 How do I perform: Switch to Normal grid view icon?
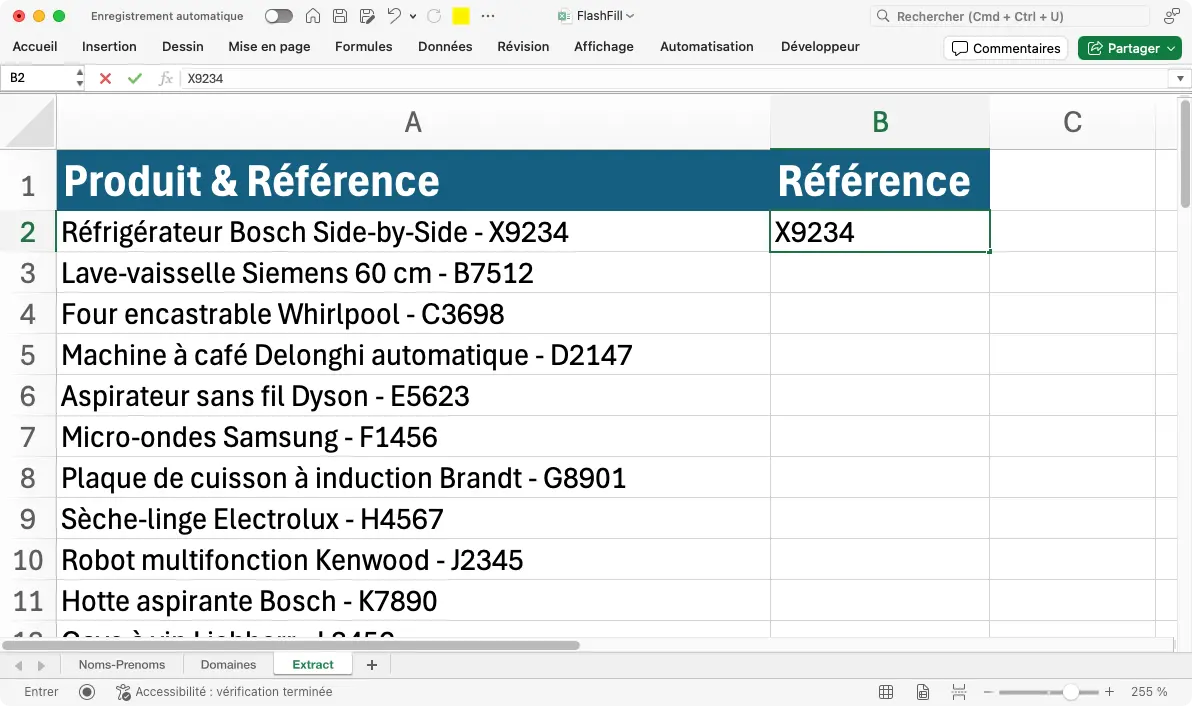(886, 692)
